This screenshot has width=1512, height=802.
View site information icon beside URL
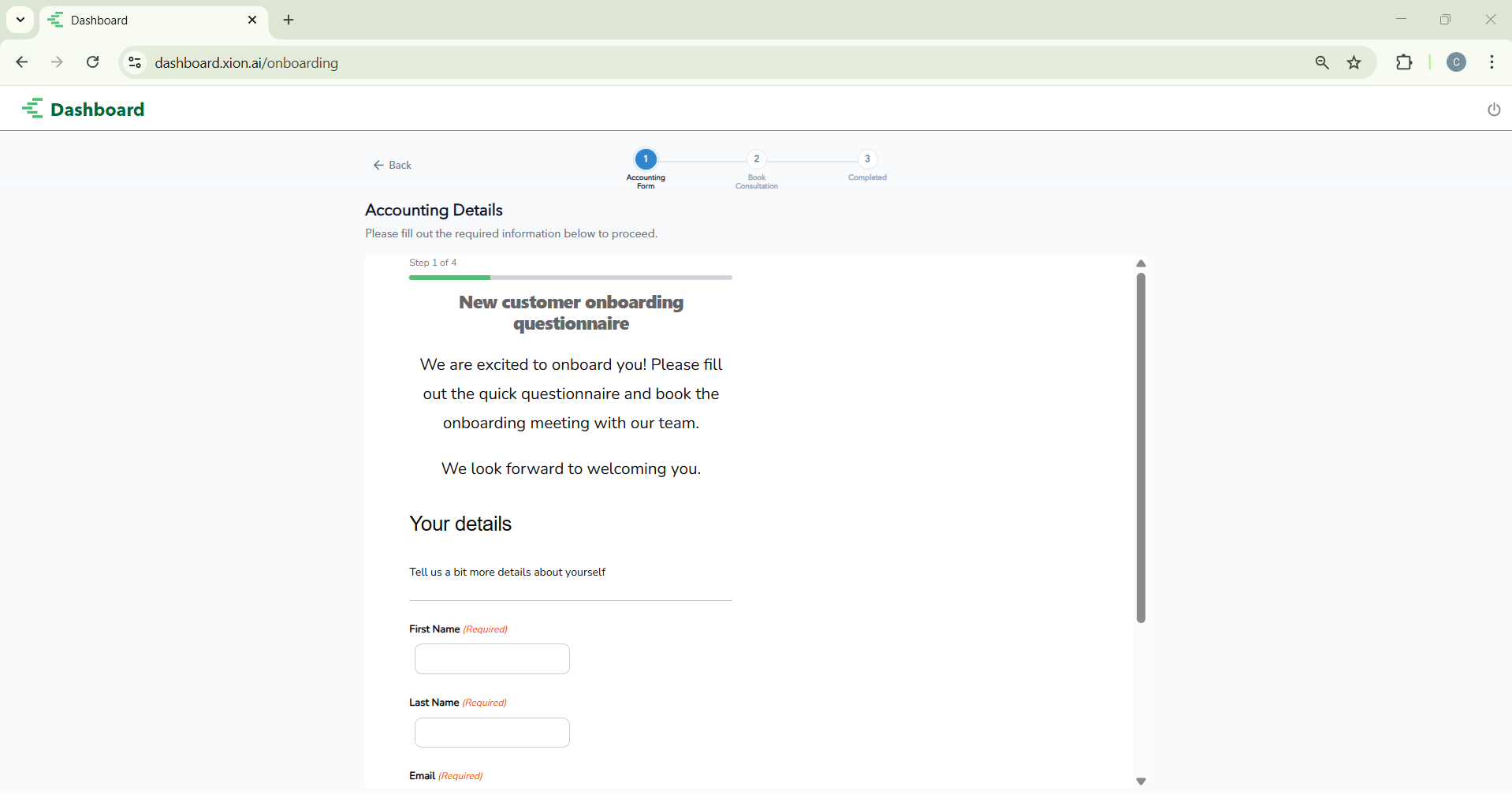coord(135,62)
